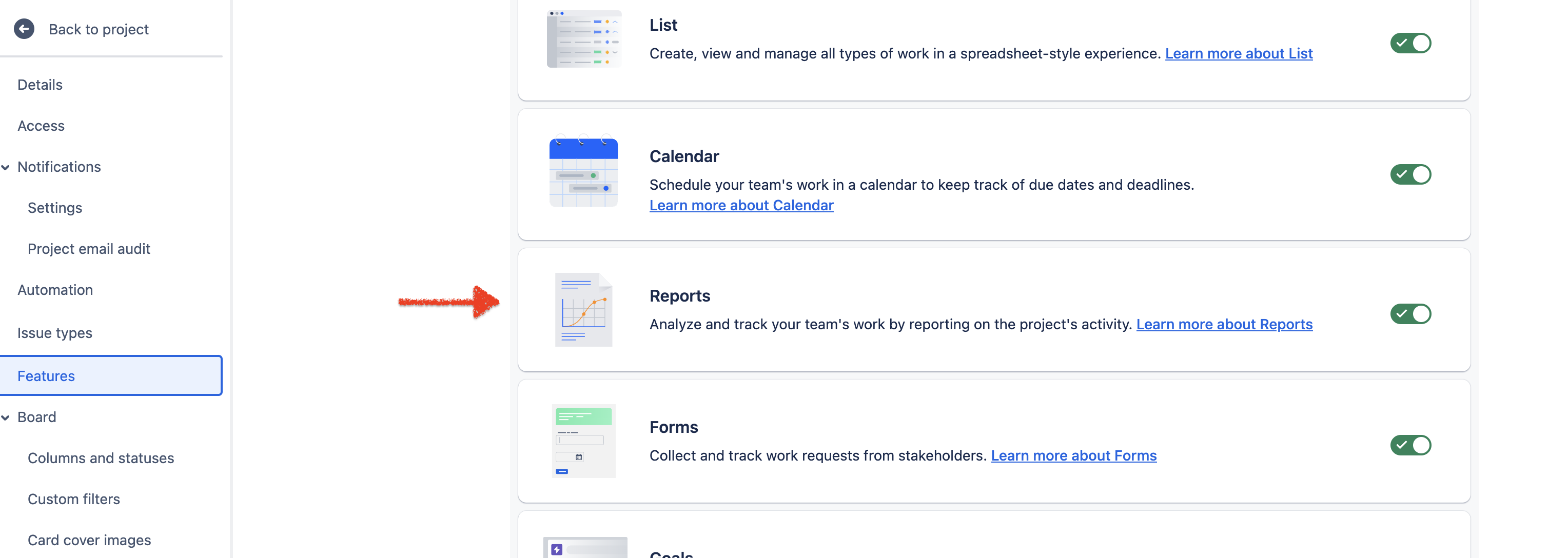Click the Reports feature chart icon

583,310
